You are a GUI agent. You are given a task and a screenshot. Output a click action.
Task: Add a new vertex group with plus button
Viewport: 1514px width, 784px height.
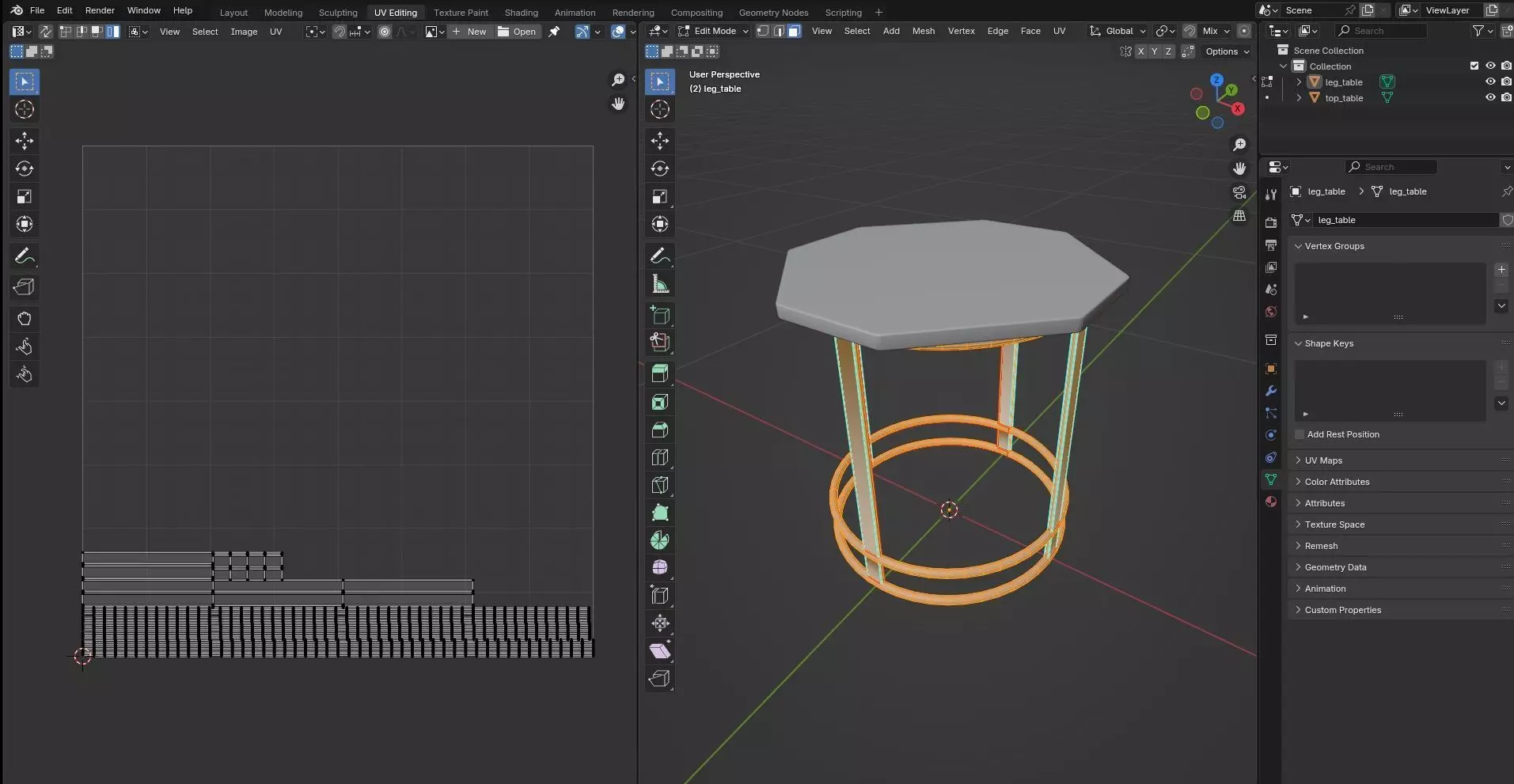tap(1501, 270)
